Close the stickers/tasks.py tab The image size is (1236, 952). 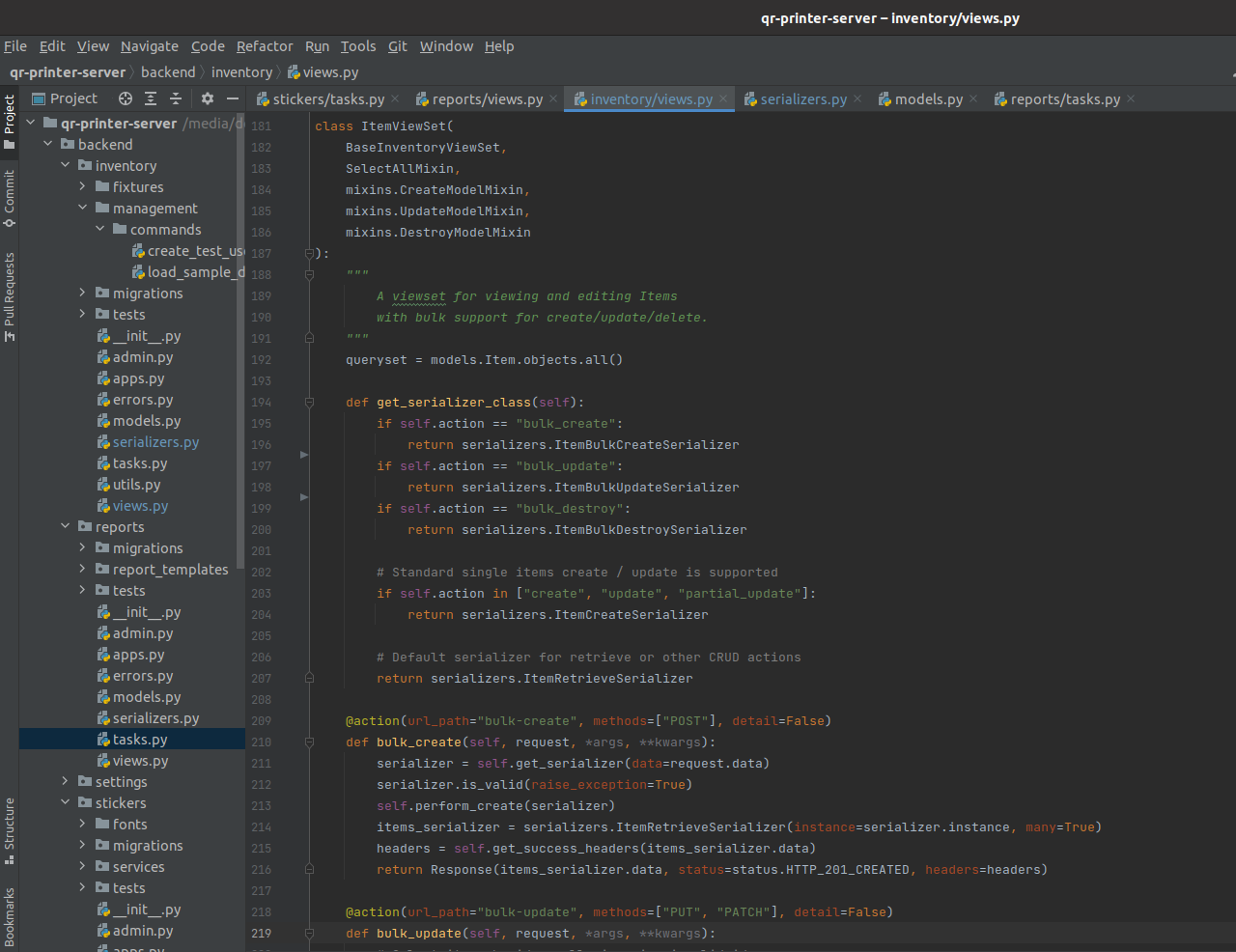[x=397, y=99]
